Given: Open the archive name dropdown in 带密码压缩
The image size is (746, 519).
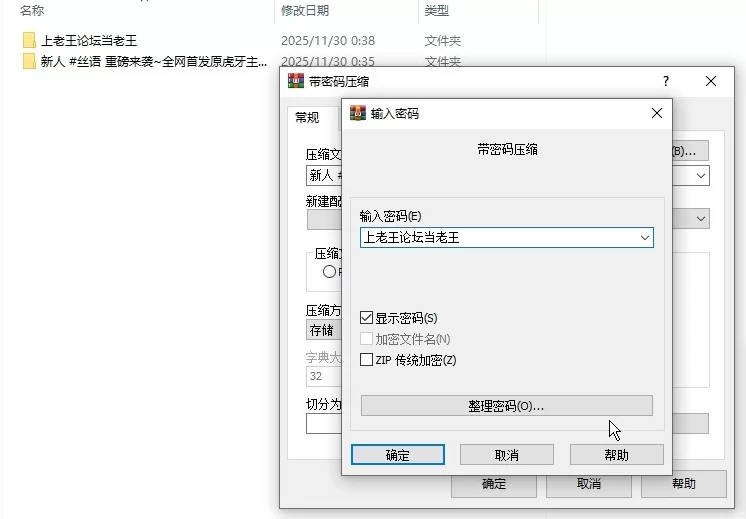Looking at the screenshot, I should point(700,176).
